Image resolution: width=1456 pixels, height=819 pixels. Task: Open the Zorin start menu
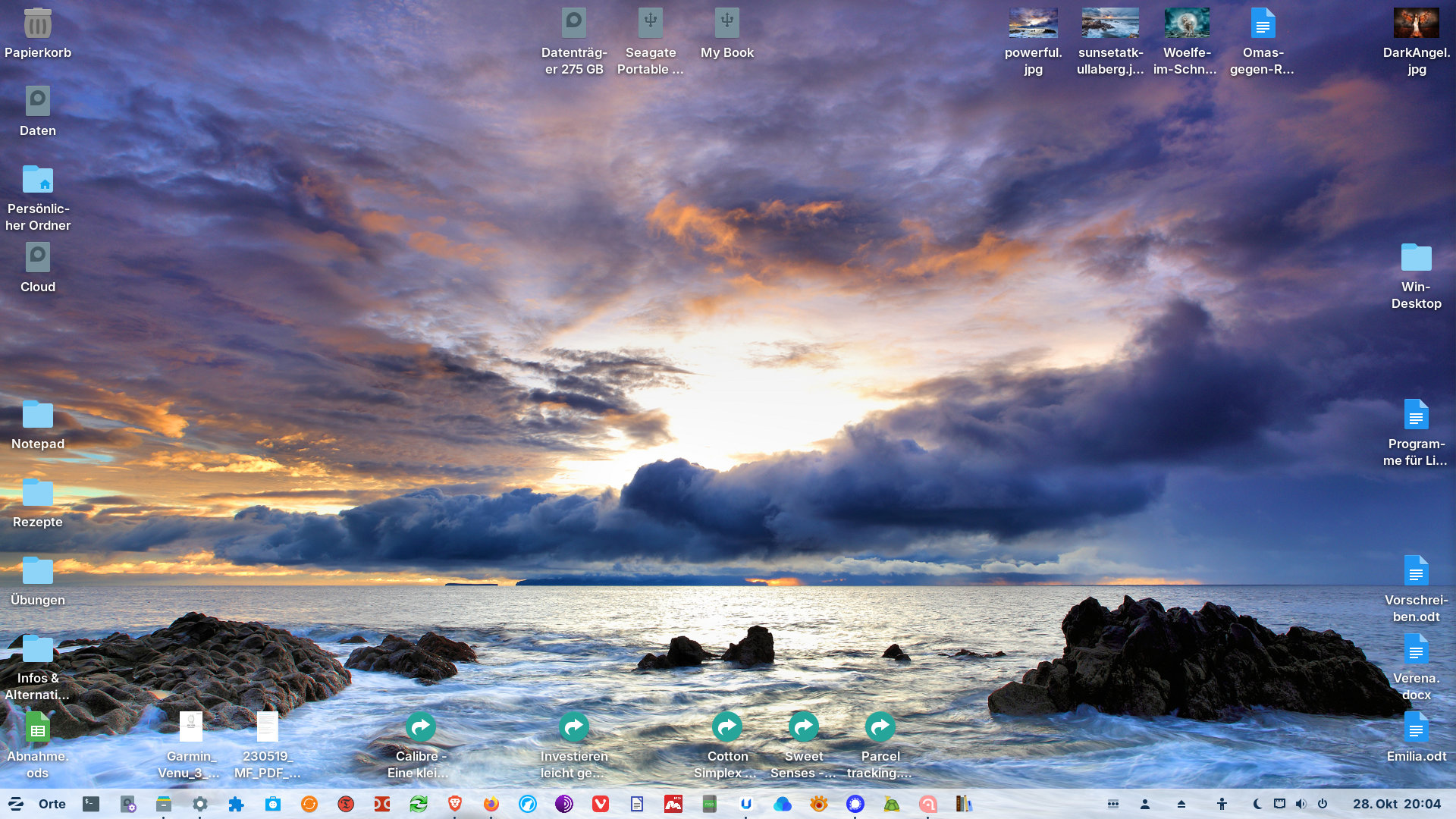click(x=16, y=804)
